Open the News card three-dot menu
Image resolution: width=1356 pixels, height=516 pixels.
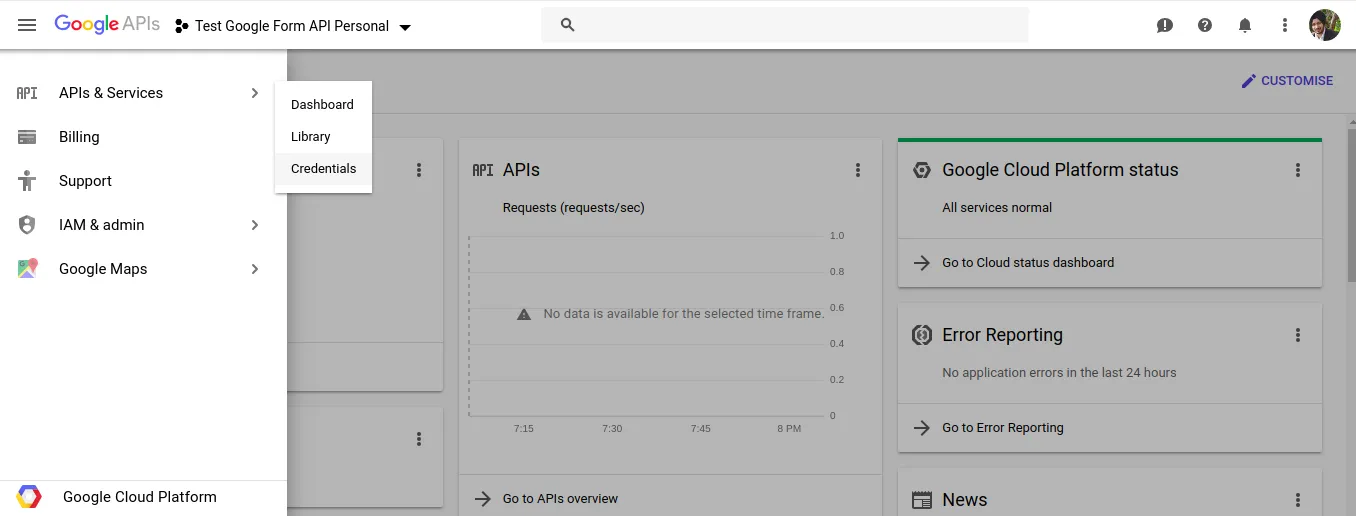[1298, 500]
